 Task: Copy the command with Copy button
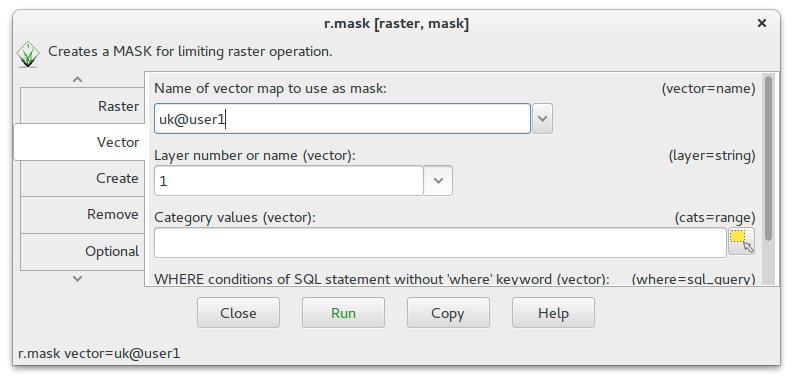[x=448, y=313]
